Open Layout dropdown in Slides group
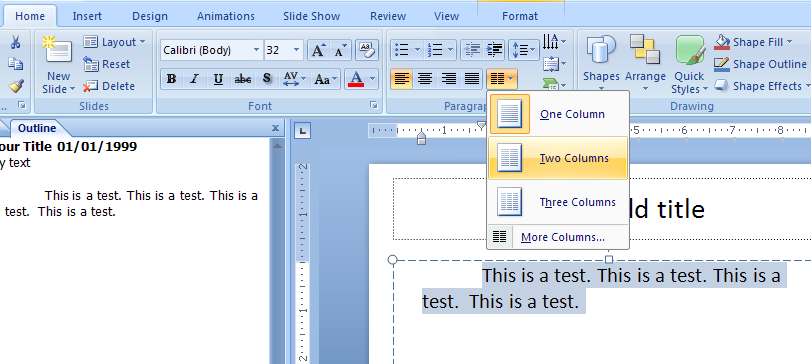811x364 pixels. (x=114, y=42)
